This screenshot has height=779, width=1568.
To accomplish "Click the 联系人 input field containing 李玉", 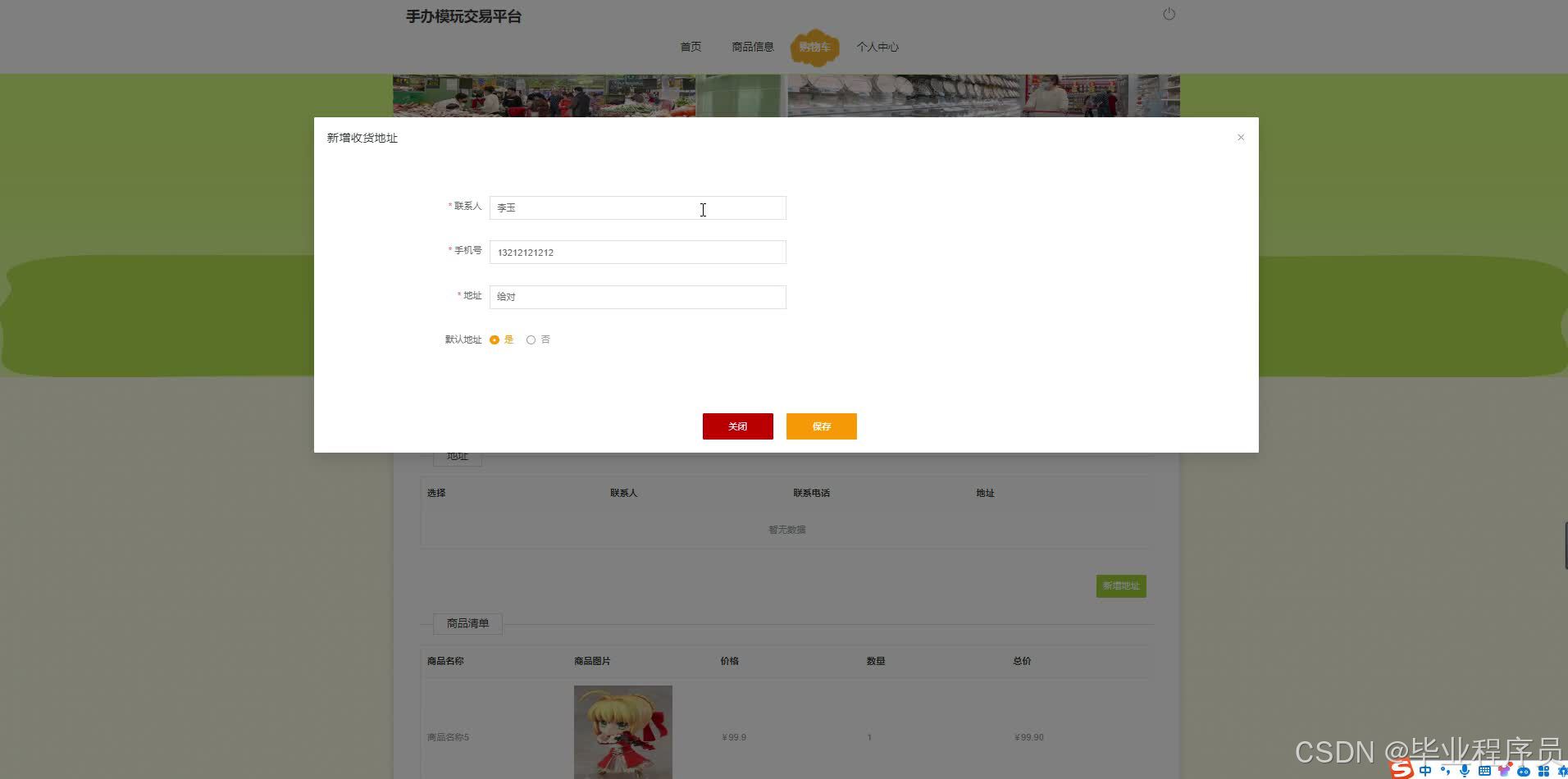I will click(637, 207).
